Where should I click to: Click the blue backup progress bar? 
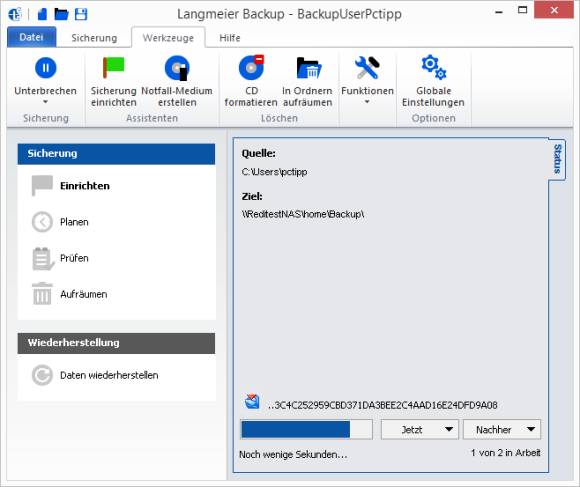point(306,429)
